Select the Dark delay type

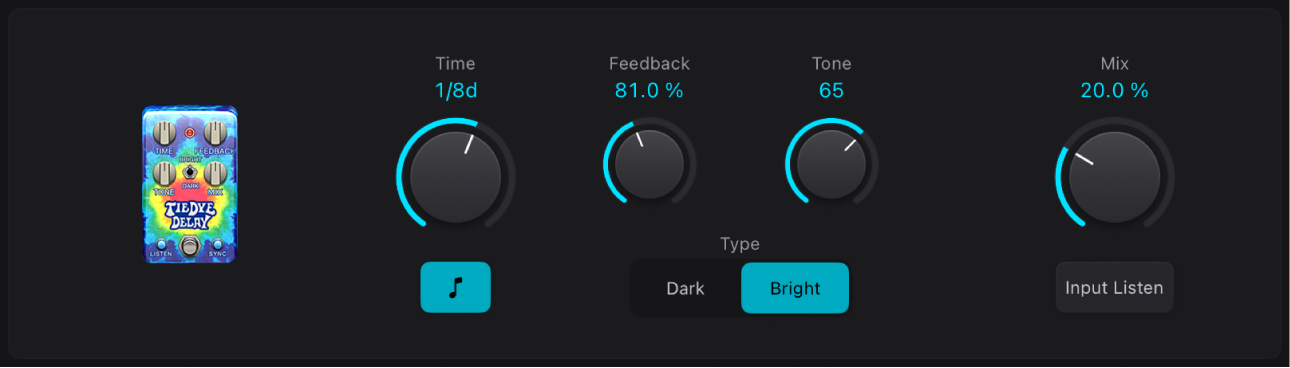(x=686, y=288)
